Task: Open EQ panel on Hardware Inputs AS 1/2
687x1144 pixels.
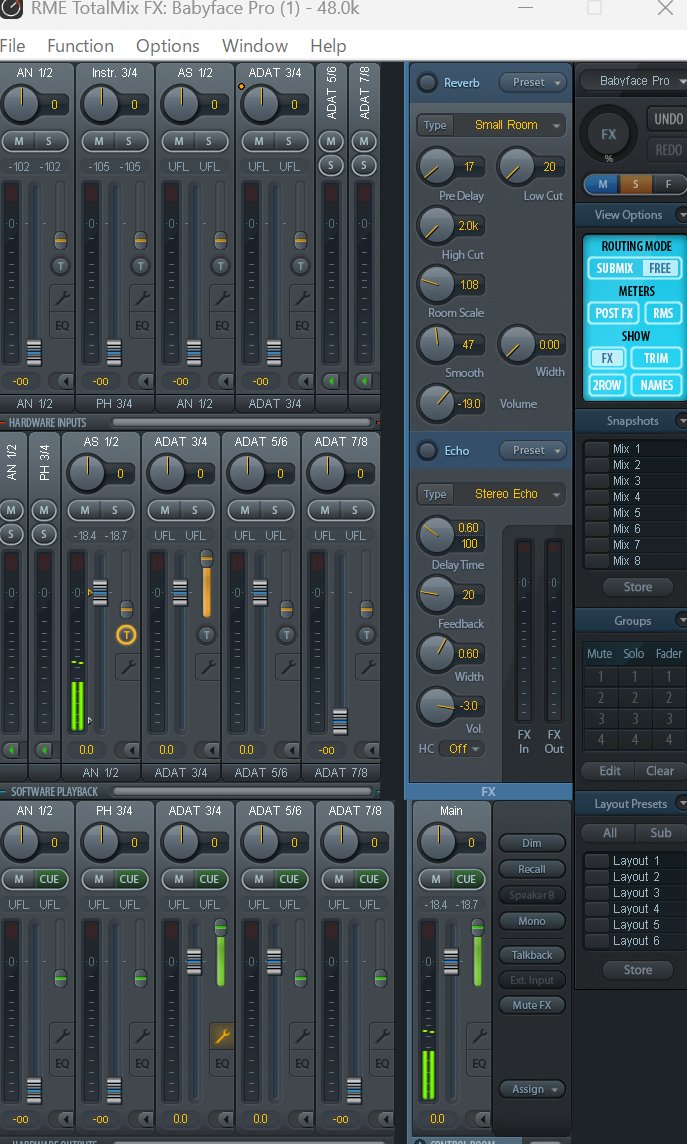Action: click(x=222, y=325)
